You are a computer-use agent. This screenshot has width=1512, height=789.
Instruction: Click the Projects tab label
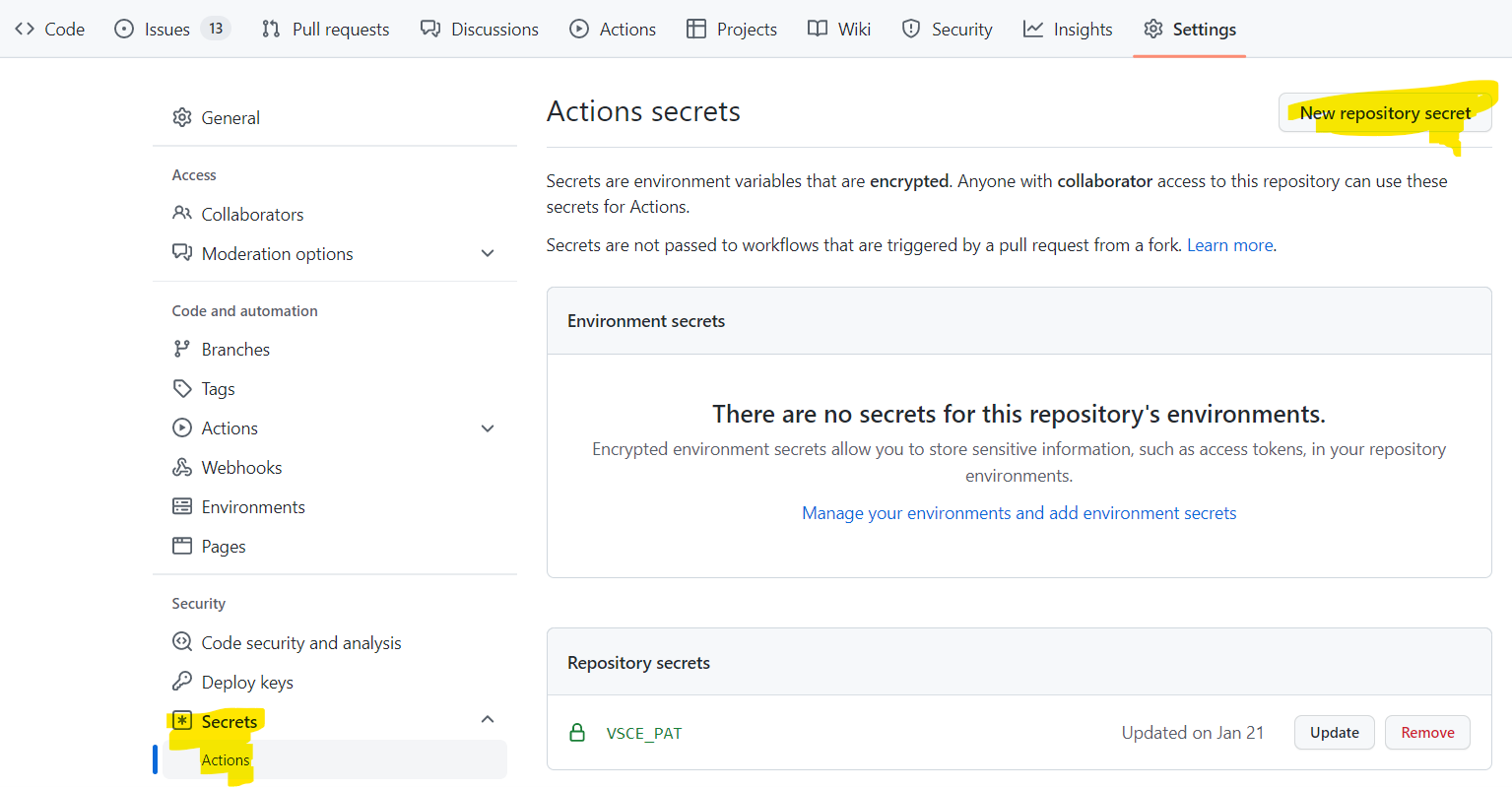pyautogui.click(x=747, y=29)
